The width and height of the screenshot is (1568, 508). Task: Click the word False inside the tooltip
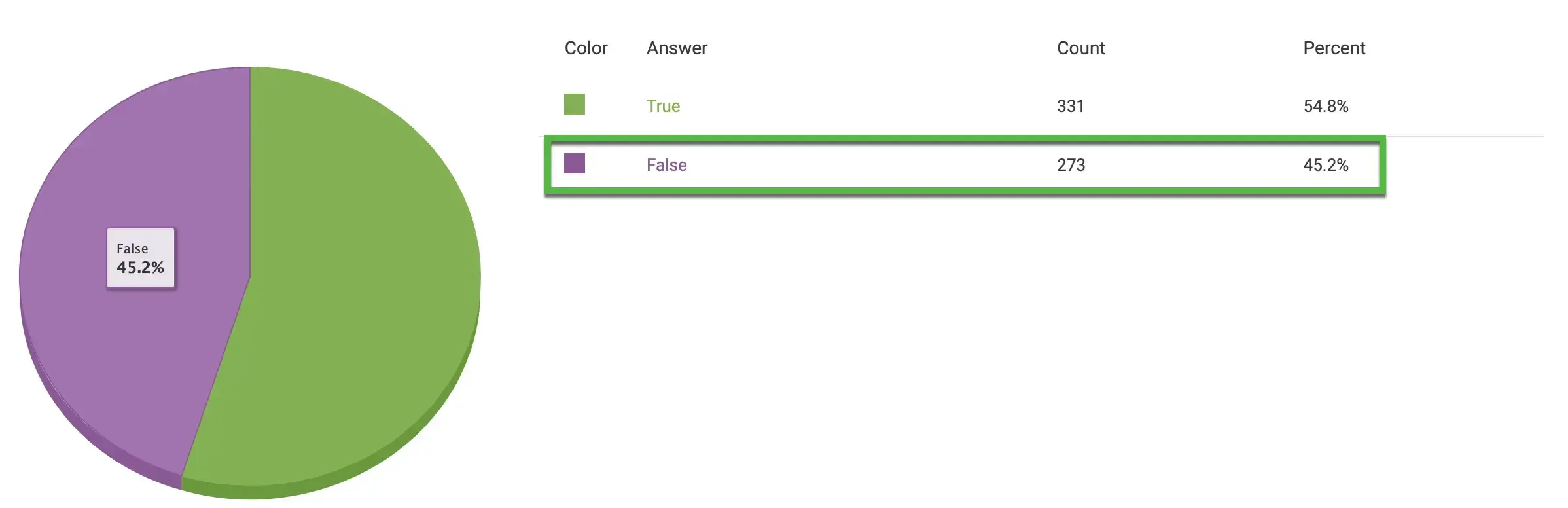[x=132, y=249]
